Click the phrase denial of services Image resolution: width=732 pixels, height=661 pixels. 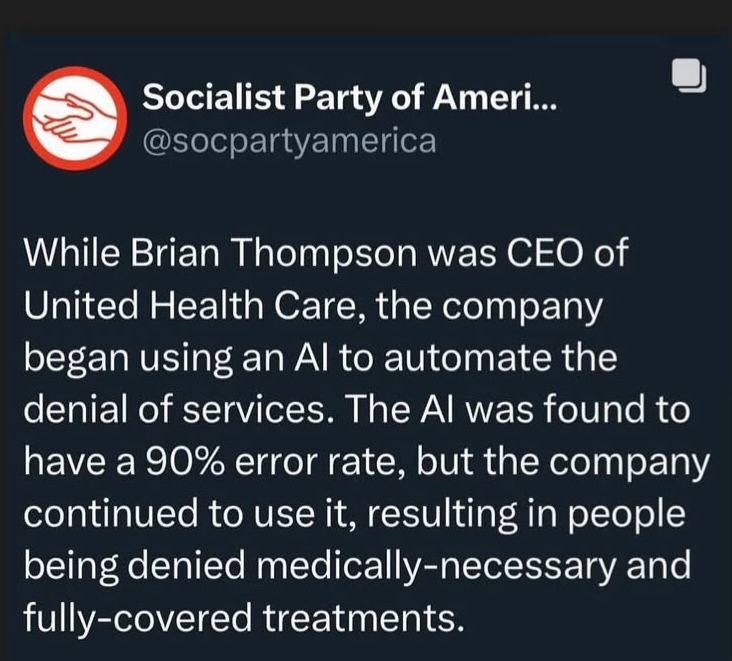tap(175, 409)
